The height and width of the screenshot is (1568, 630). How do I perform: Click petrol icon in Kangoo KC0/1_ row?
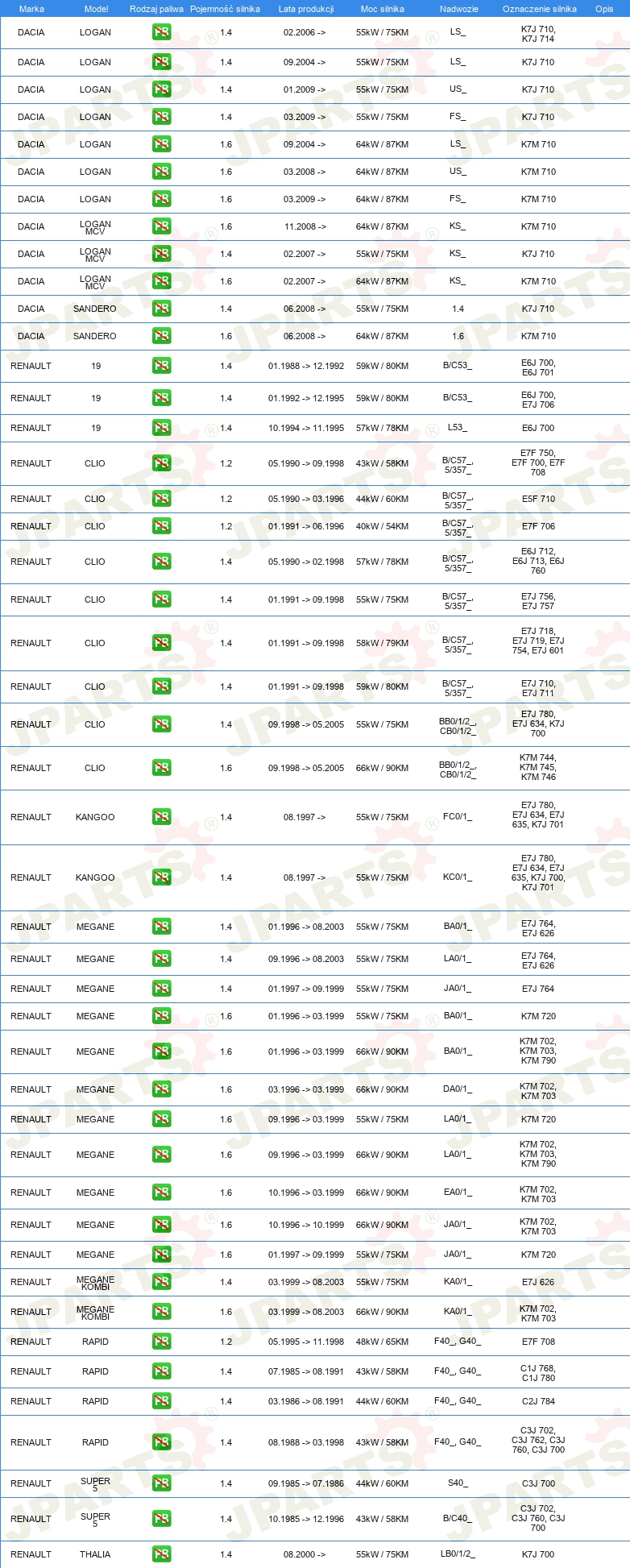click(162, 877)
